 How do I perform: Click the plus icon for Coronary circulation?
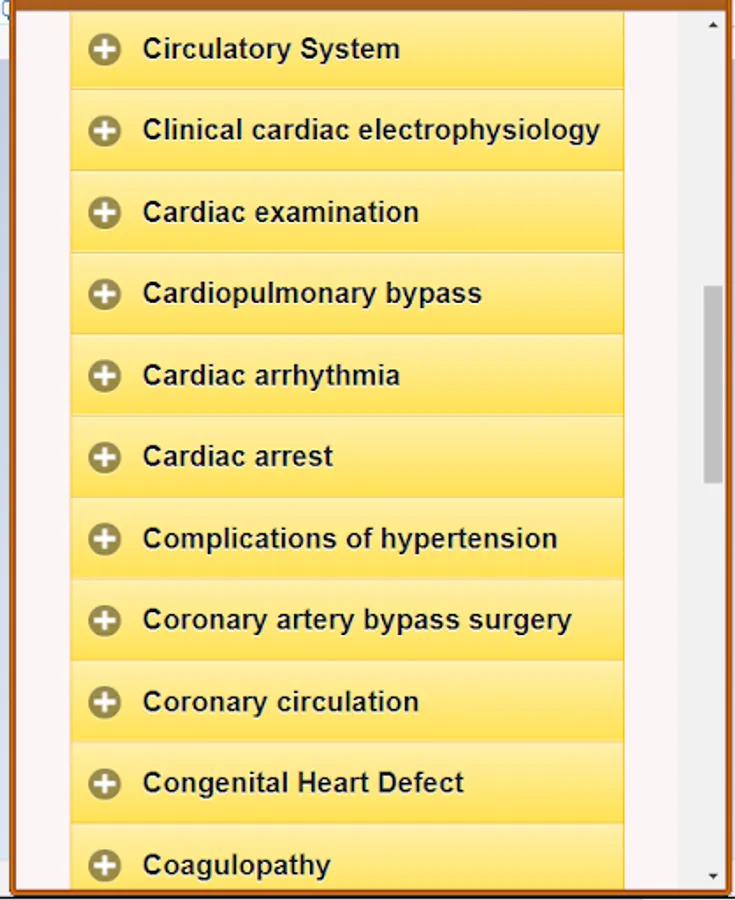click(x=104, y=702)
